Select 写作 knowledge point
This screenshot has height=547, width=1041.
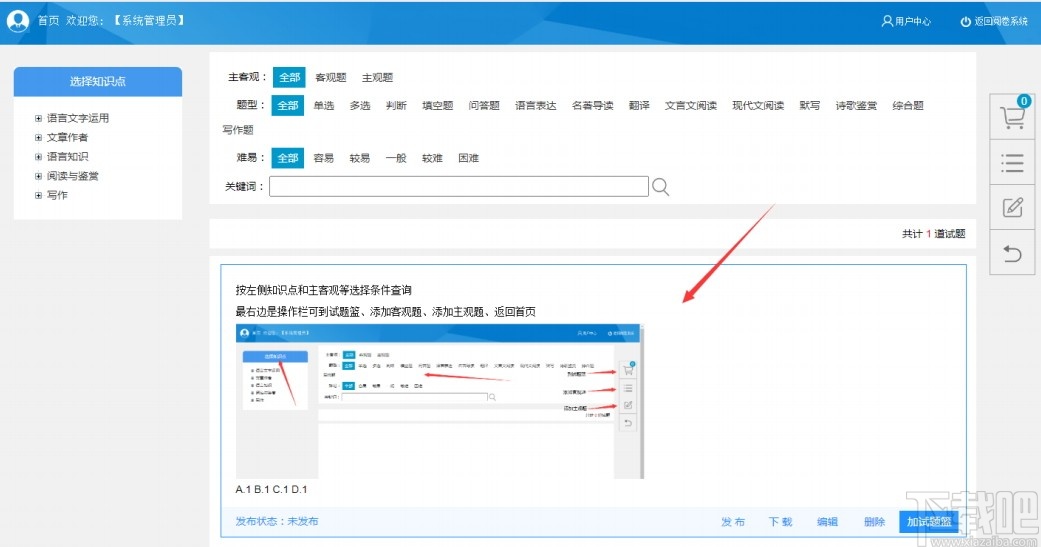[57, 195]
